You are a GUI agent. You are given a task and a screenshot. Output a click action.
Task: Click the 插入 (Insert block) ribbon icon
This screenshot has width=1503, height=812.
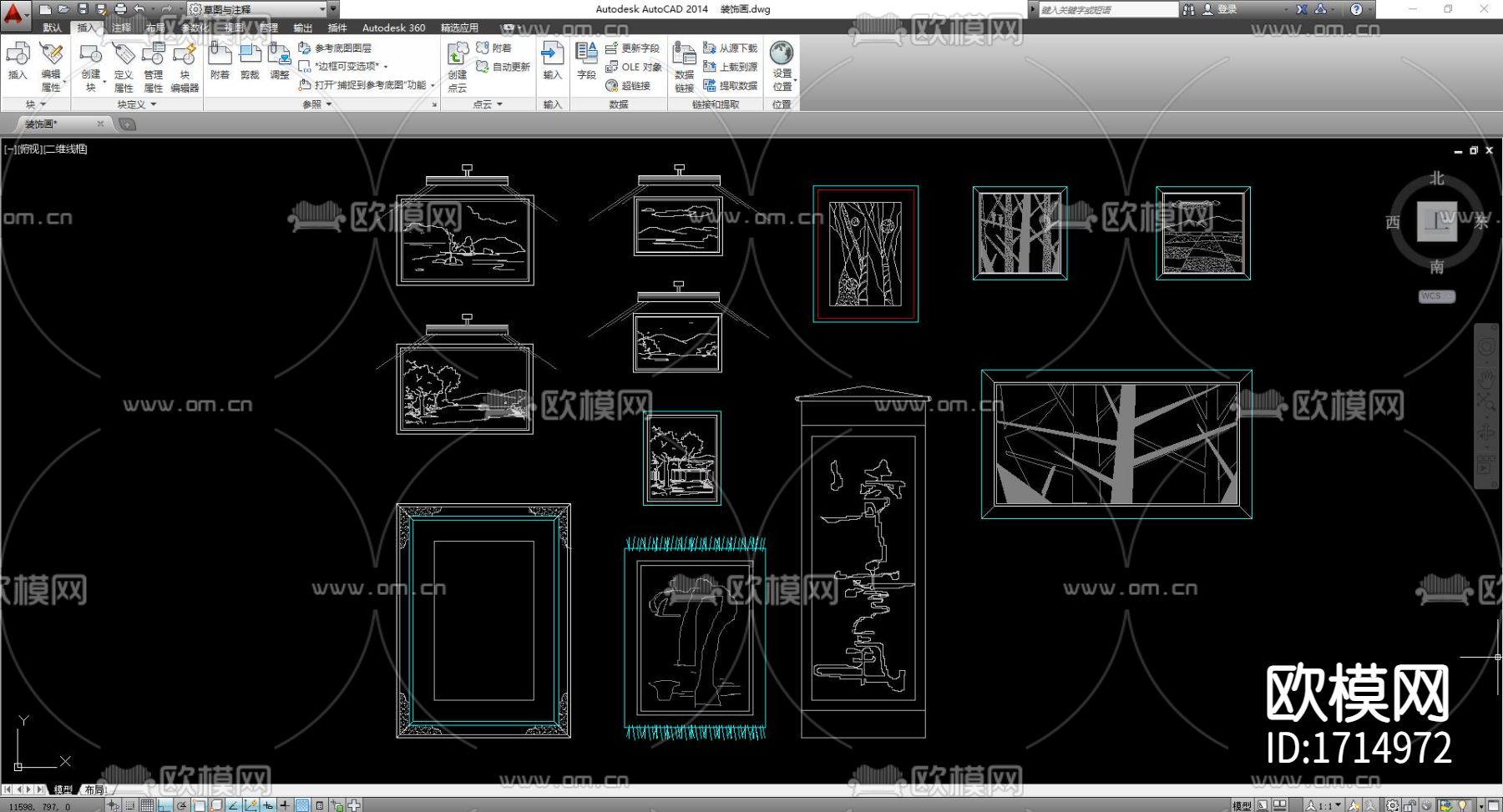click(18, 61)
